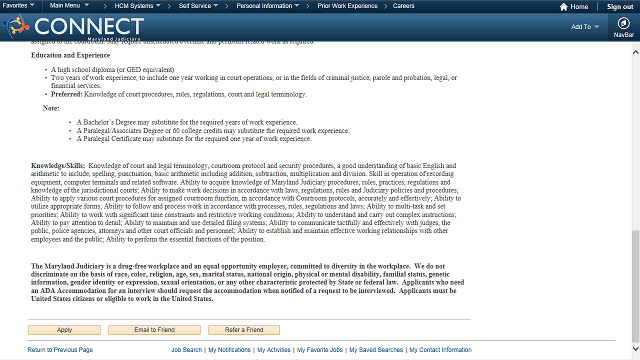Open the My Favorite Jobs link

pyautogui.click(x=320, y=350)
